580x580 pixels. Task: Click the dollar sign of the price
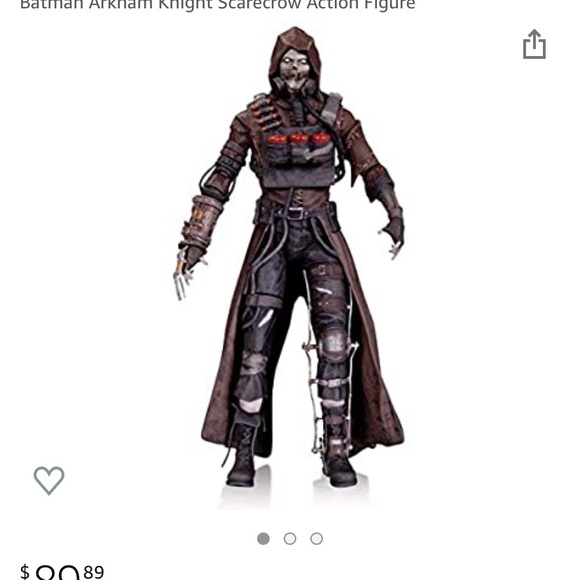[x=24, y=572]
